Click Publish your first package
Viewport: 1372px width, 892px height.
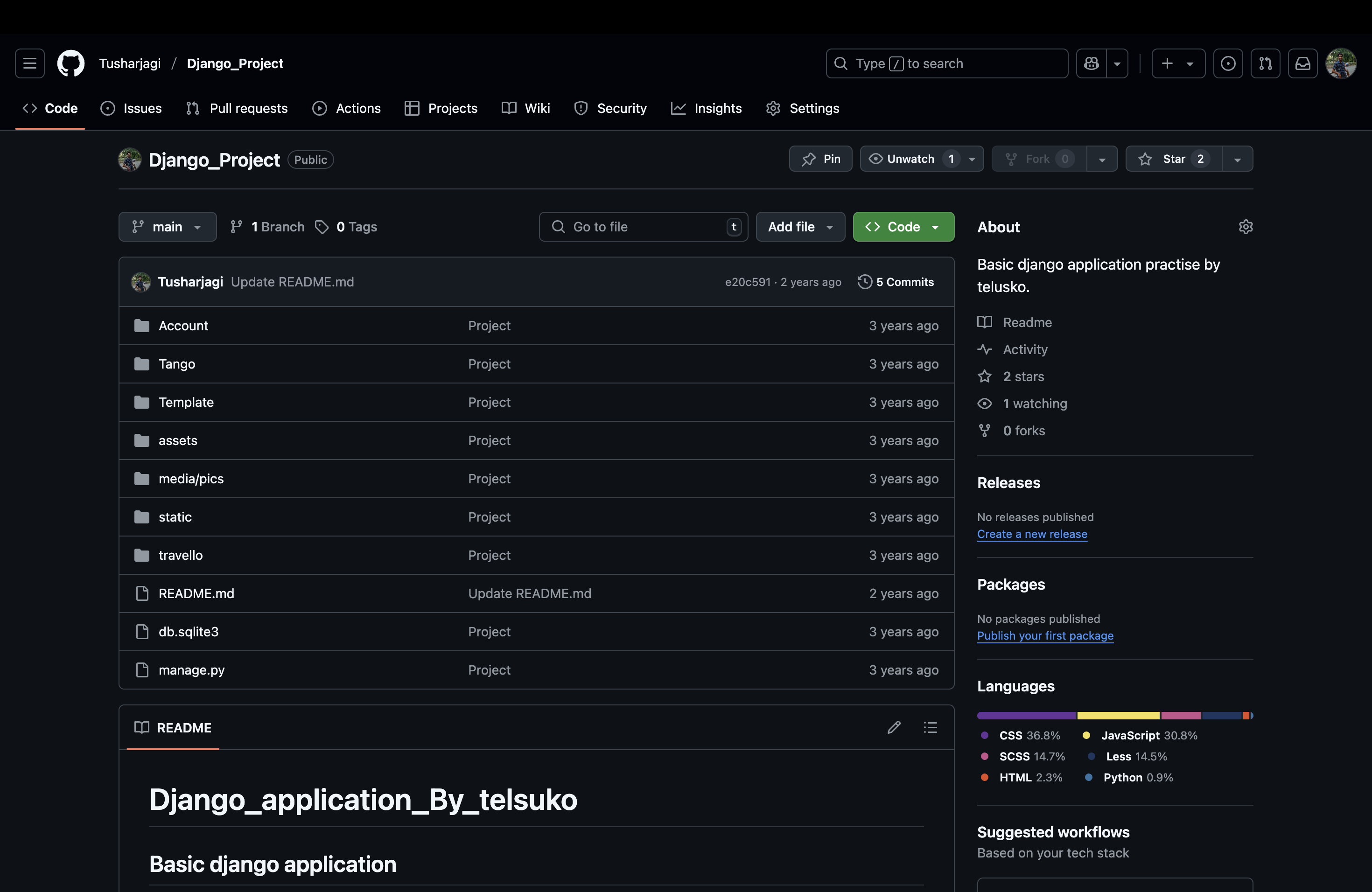1045,635
